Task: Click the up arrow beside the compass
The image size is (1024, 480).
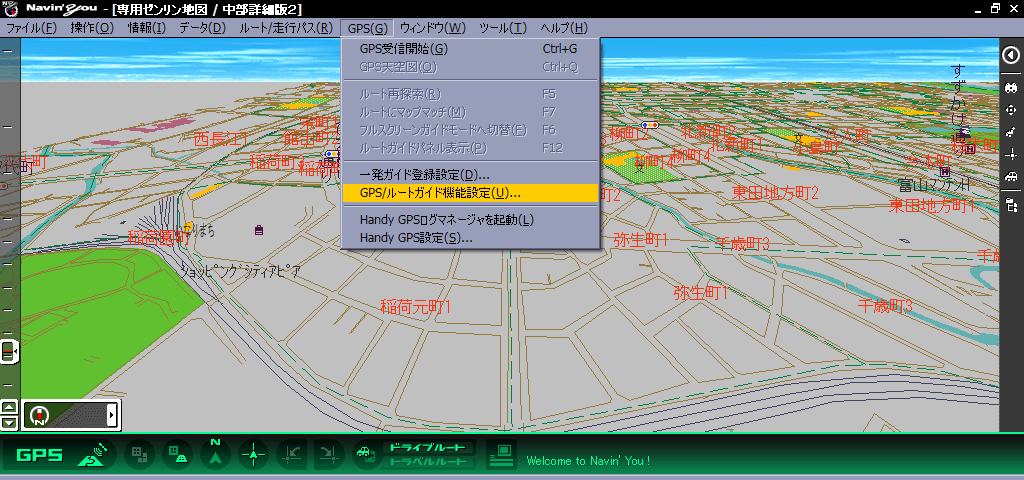Action: click(x=9, y=408)
